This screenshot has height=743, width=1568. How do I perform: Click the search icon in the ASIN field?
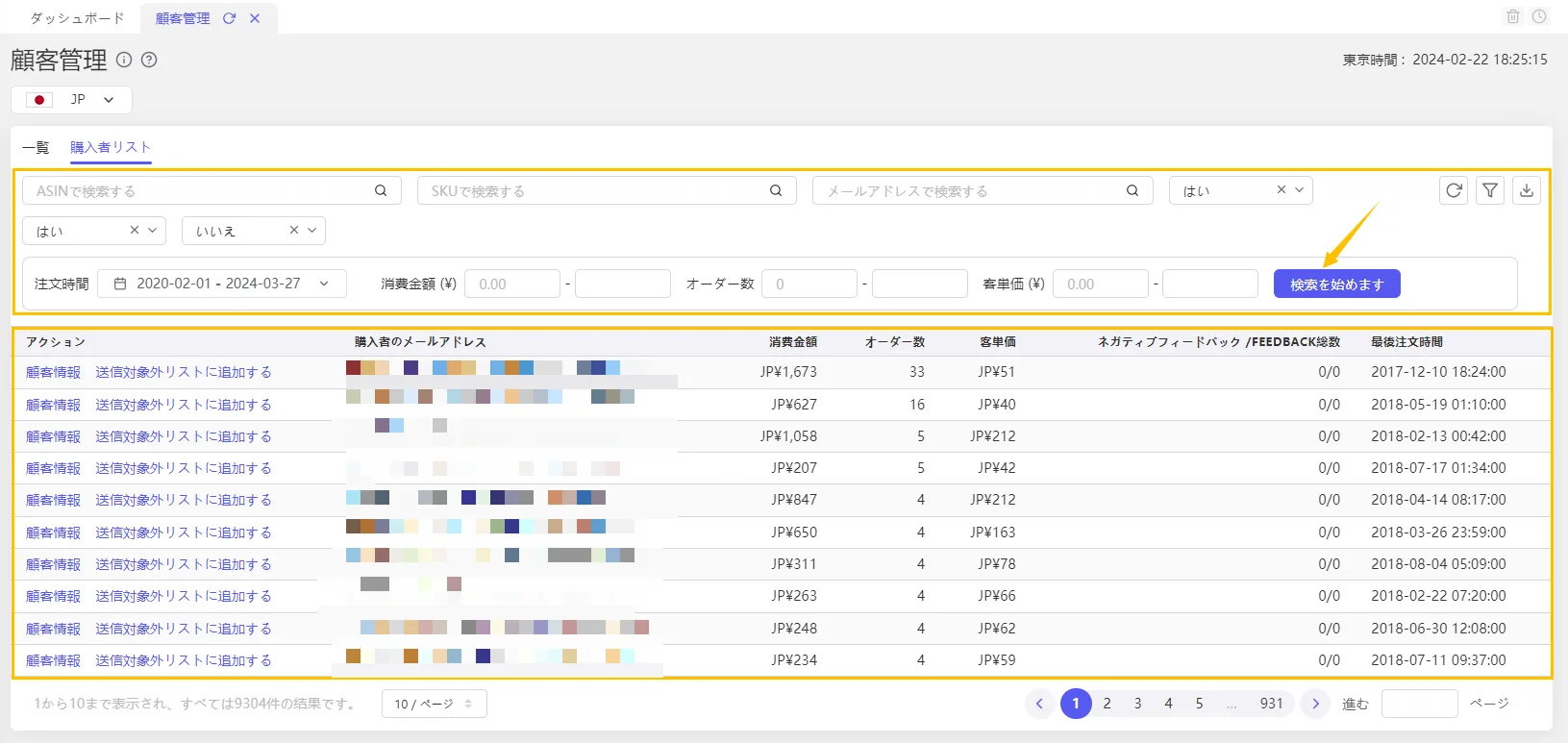pyautogui.click(x=381, y=190)
